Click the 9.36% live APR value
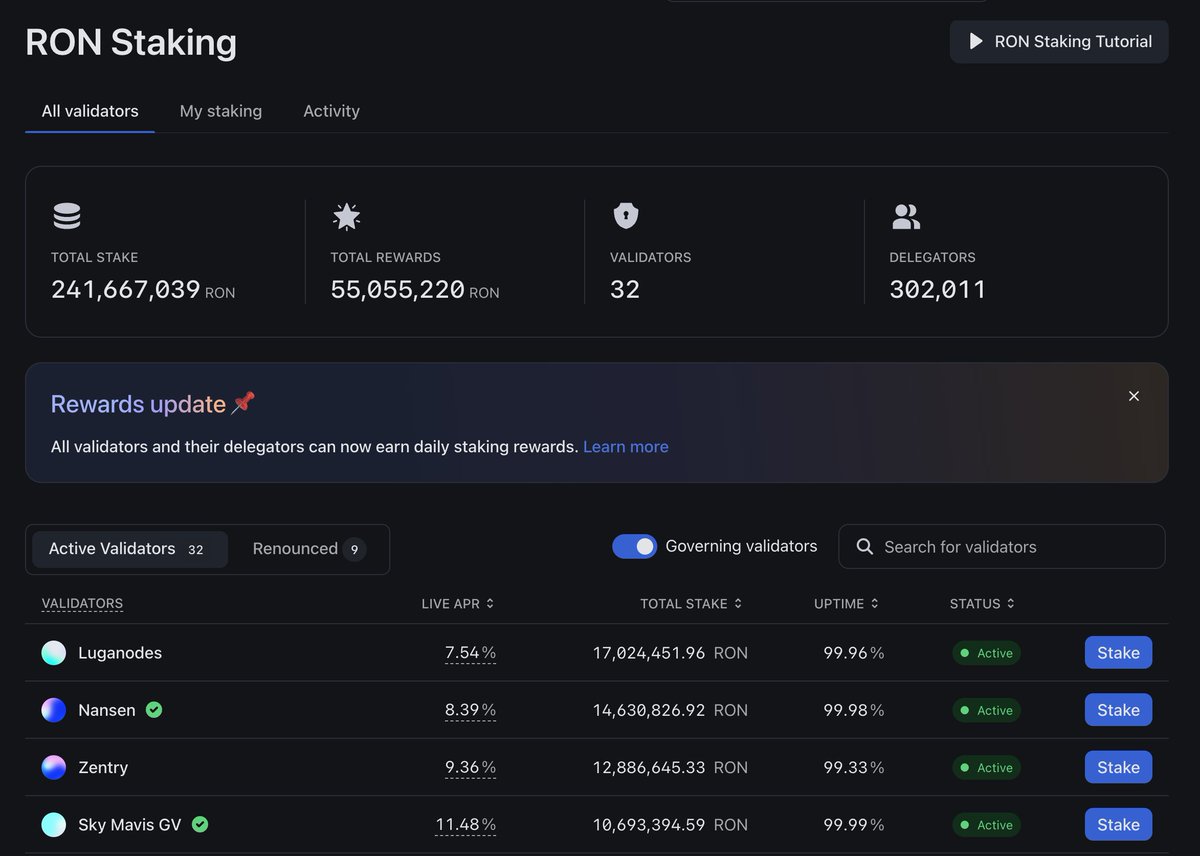 coord(470,768)
